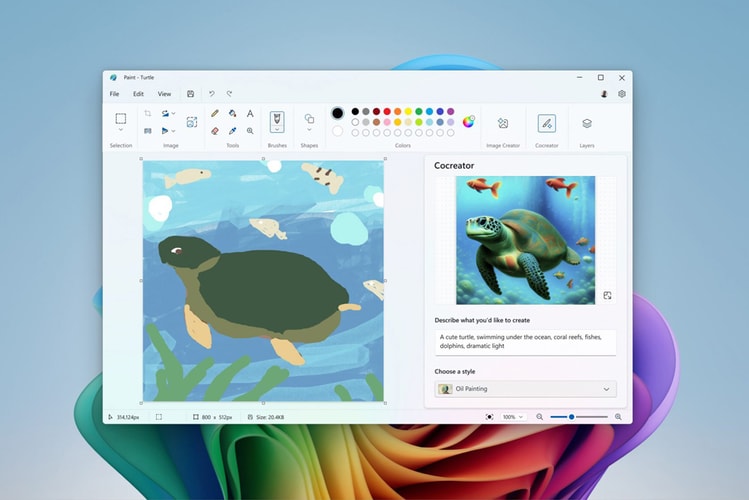Screen dimensions: 749x500
Task: Pick the red color swatch
Action: pos(387,111)
